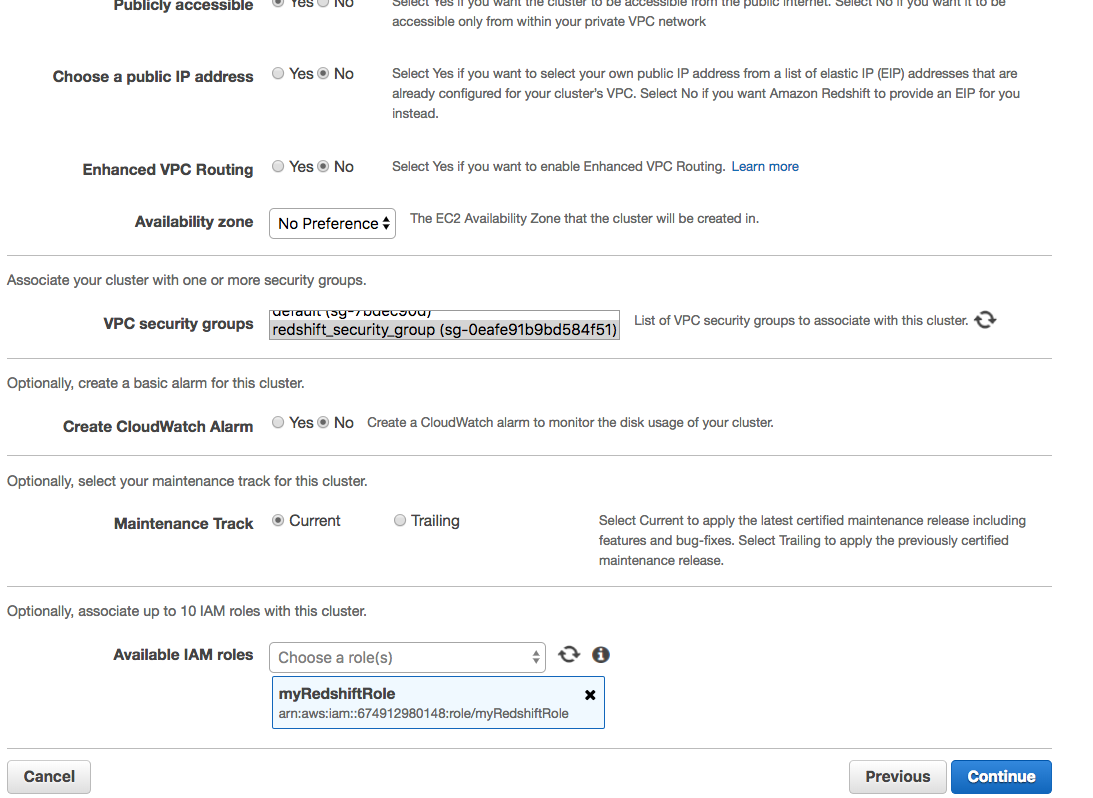Enable Enhanced VPC Routing with Yes
The width and height of the screenshot is (1093, 798).
[278, 167]
